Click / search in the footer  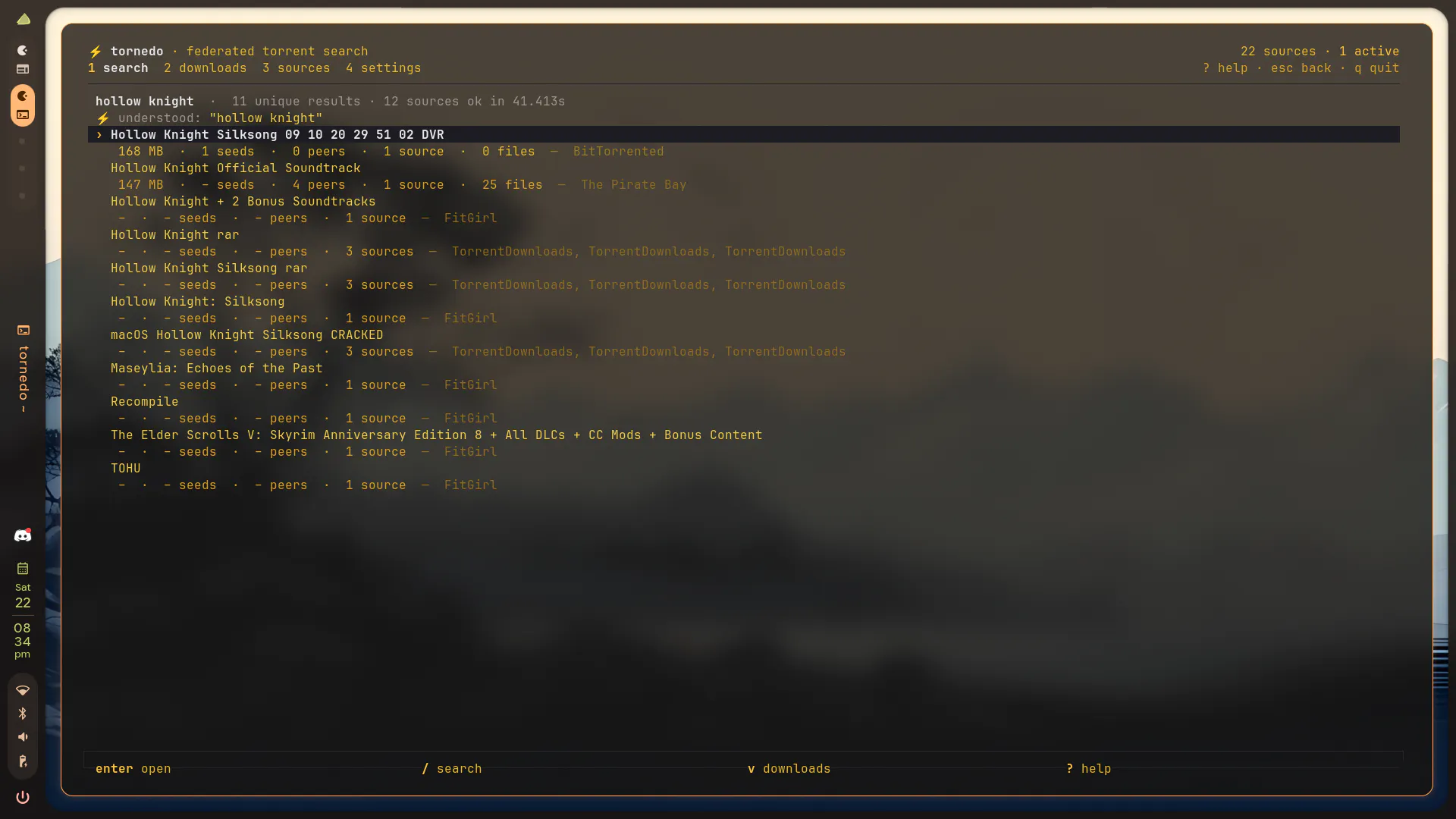coord(452,769)
